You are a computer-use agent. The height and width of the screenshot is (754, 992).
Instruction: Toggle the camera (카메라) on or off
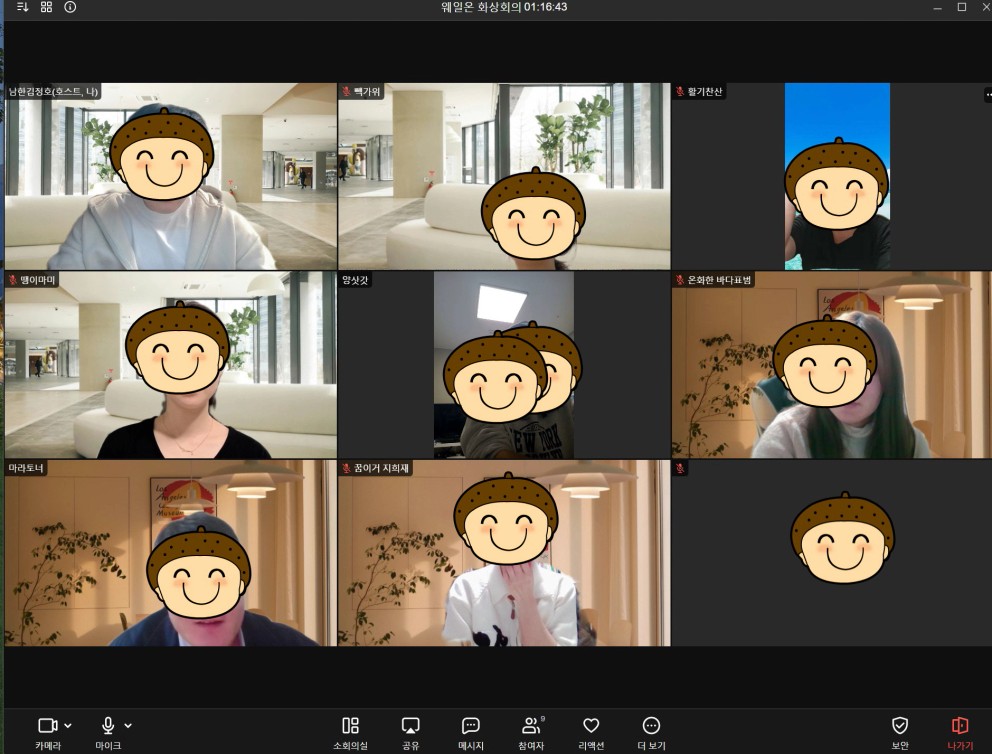pyautogui.click(x=46, y=725)
